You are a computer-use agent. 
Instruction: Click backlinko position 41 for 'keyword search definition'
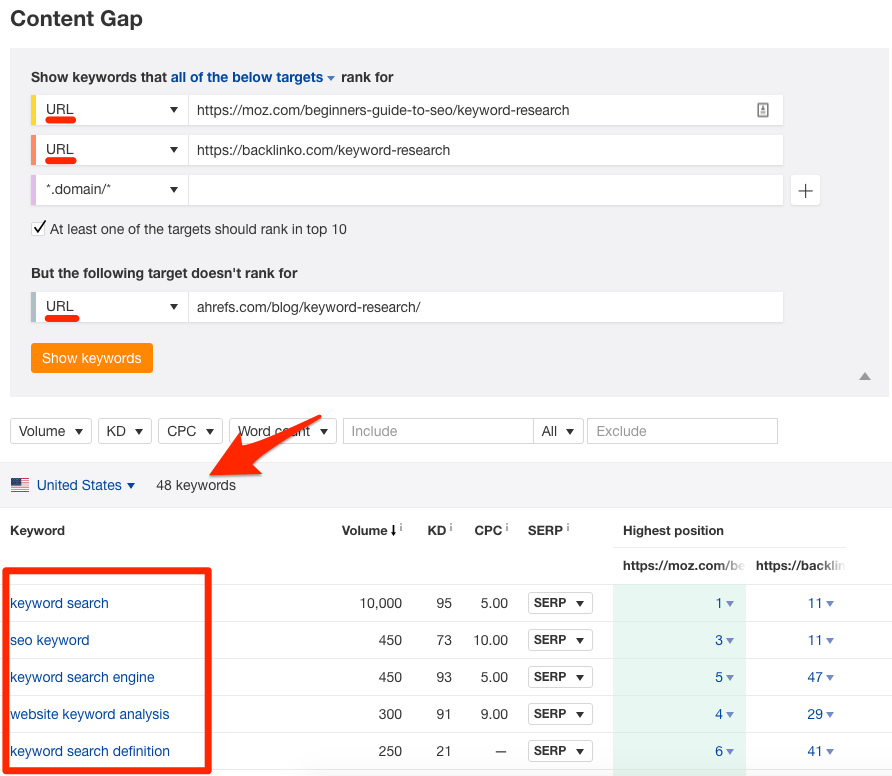click(820, 751)
